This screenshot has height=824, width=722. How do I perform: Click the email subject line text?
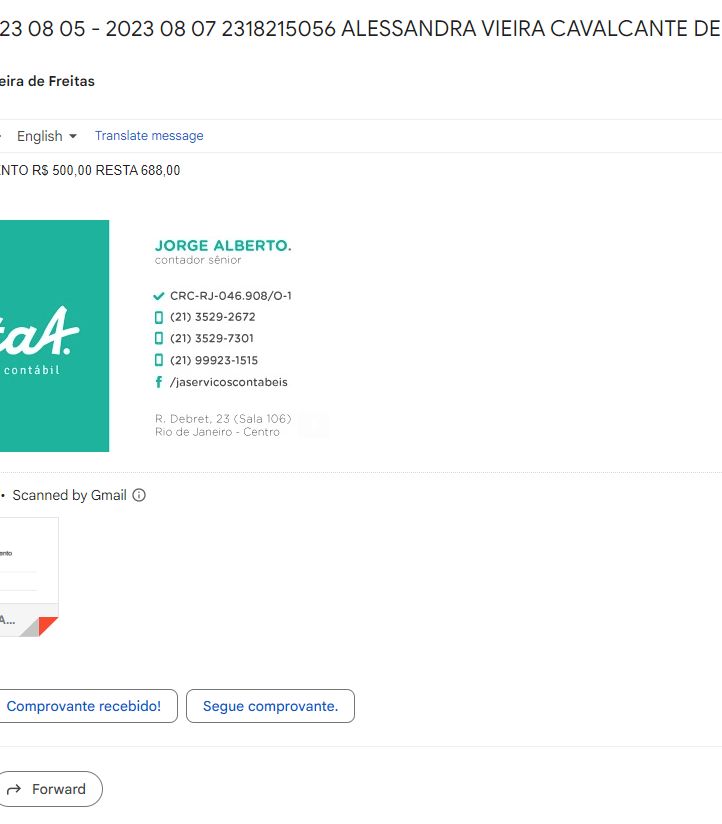pyautogui.click(x=360, y=28)
